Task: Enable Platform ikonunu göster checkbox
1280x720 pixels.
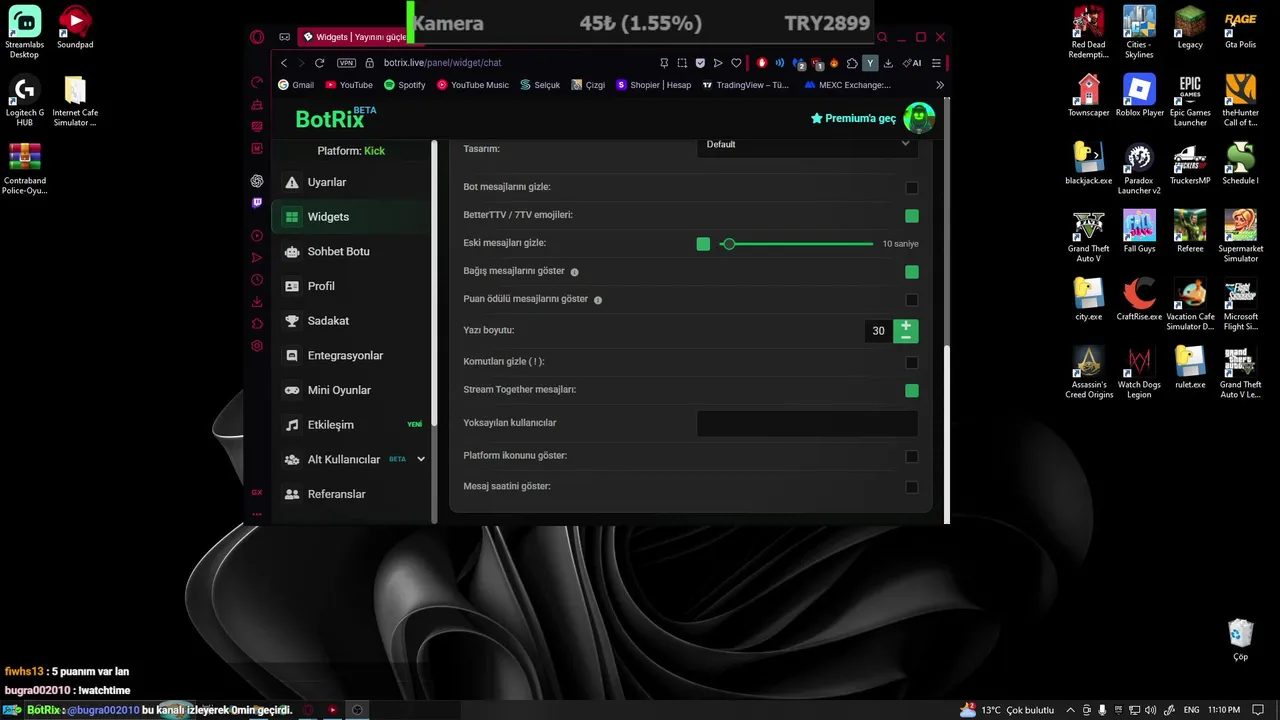Action: pos(912,457)
